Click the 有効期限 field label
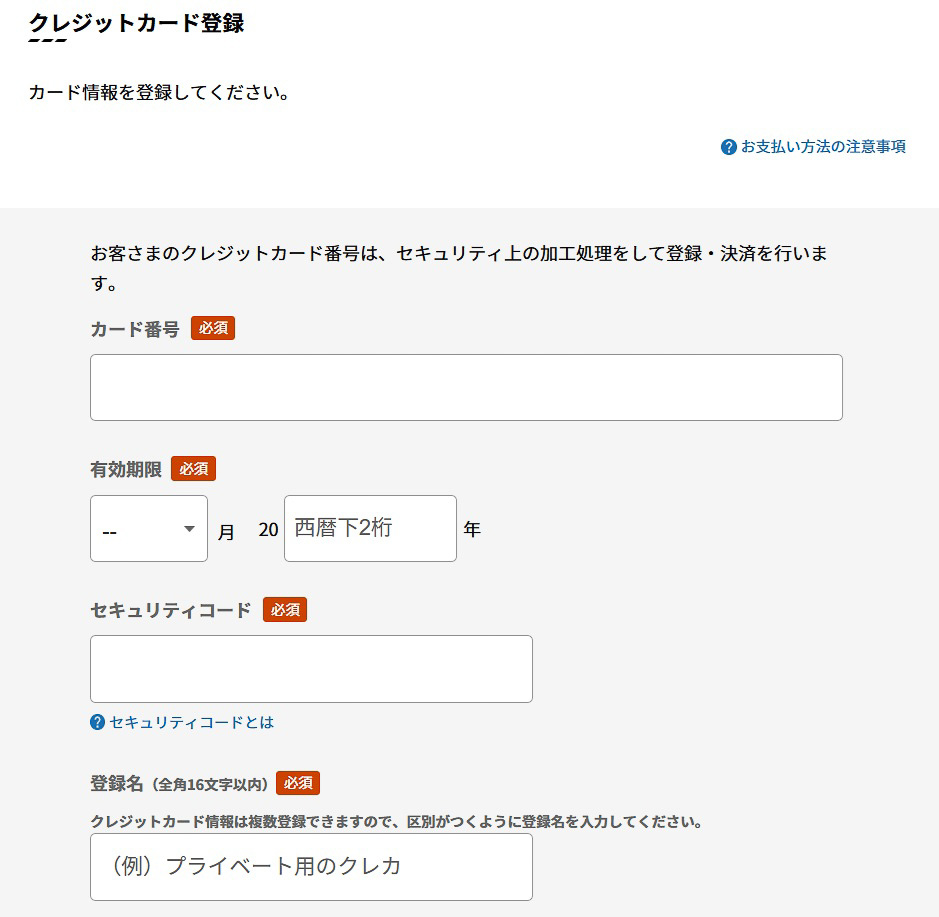Image resolution: width=939 pixels, height=917 pixels. pyautogui.click(x=122, y=468)
